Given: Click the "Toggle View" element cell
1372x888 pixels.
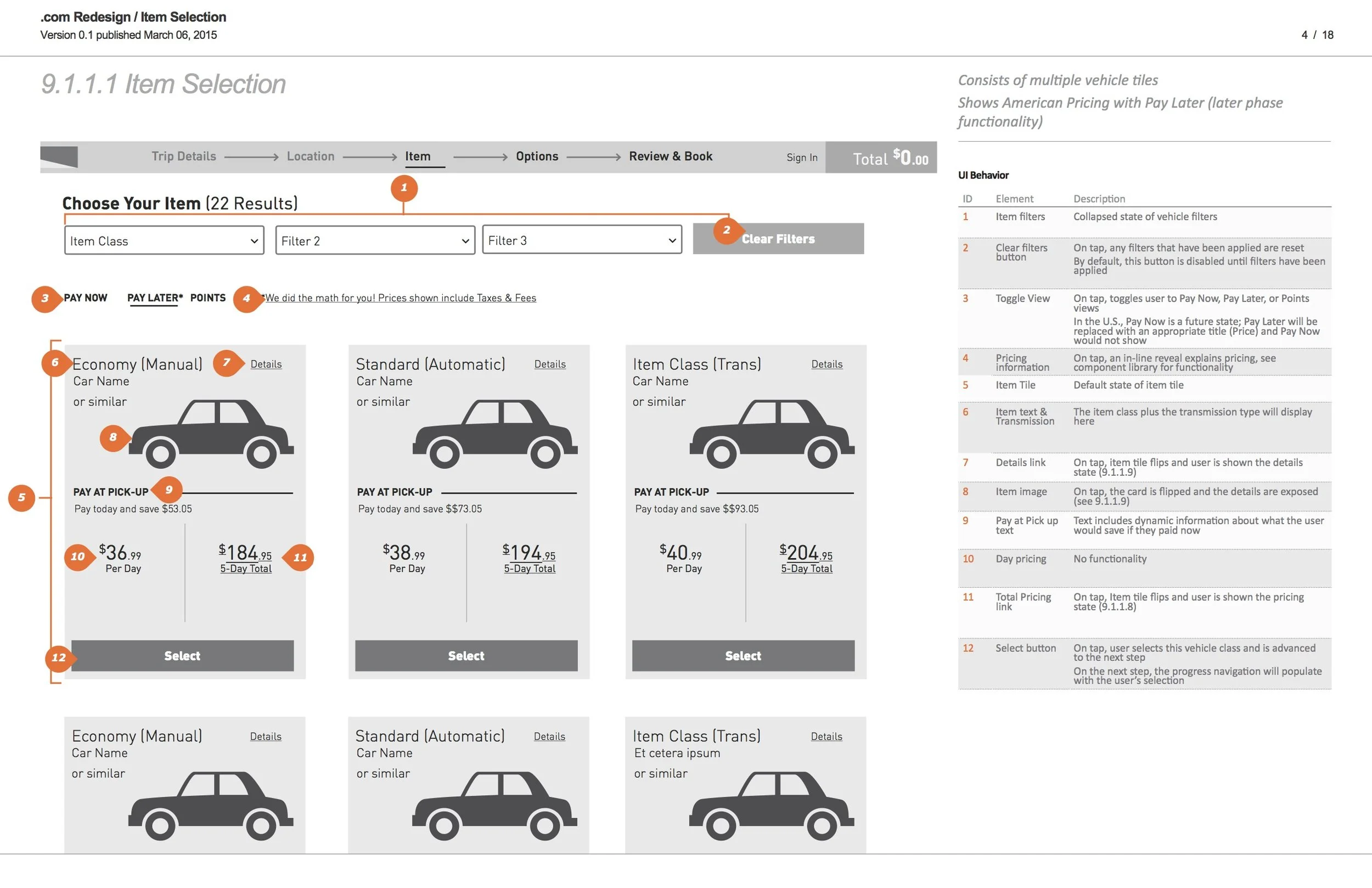Looking at the screenshot, I should (x=1022, y=298).
